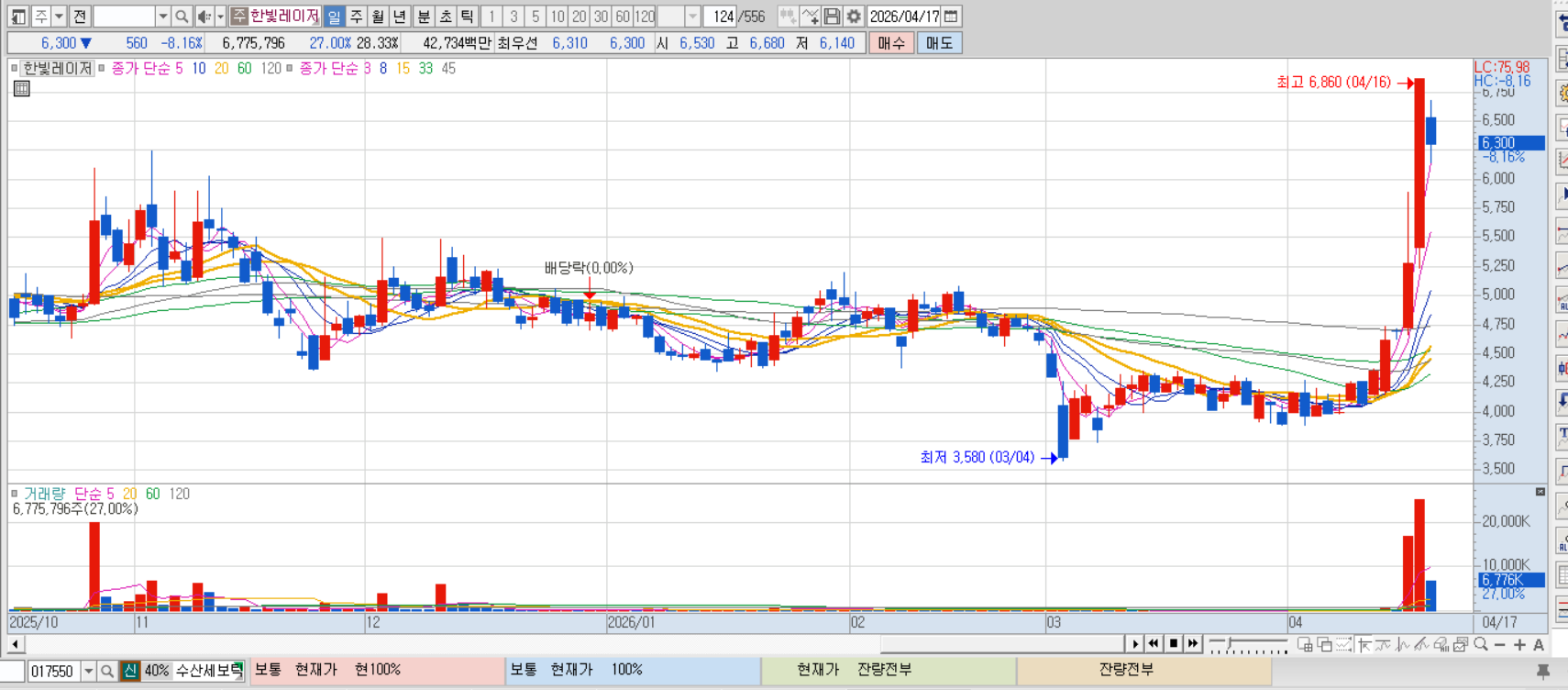Click the overlapping windows icon
Image resolution: width=1568 pixels, height=690 pixels.
1324,644
